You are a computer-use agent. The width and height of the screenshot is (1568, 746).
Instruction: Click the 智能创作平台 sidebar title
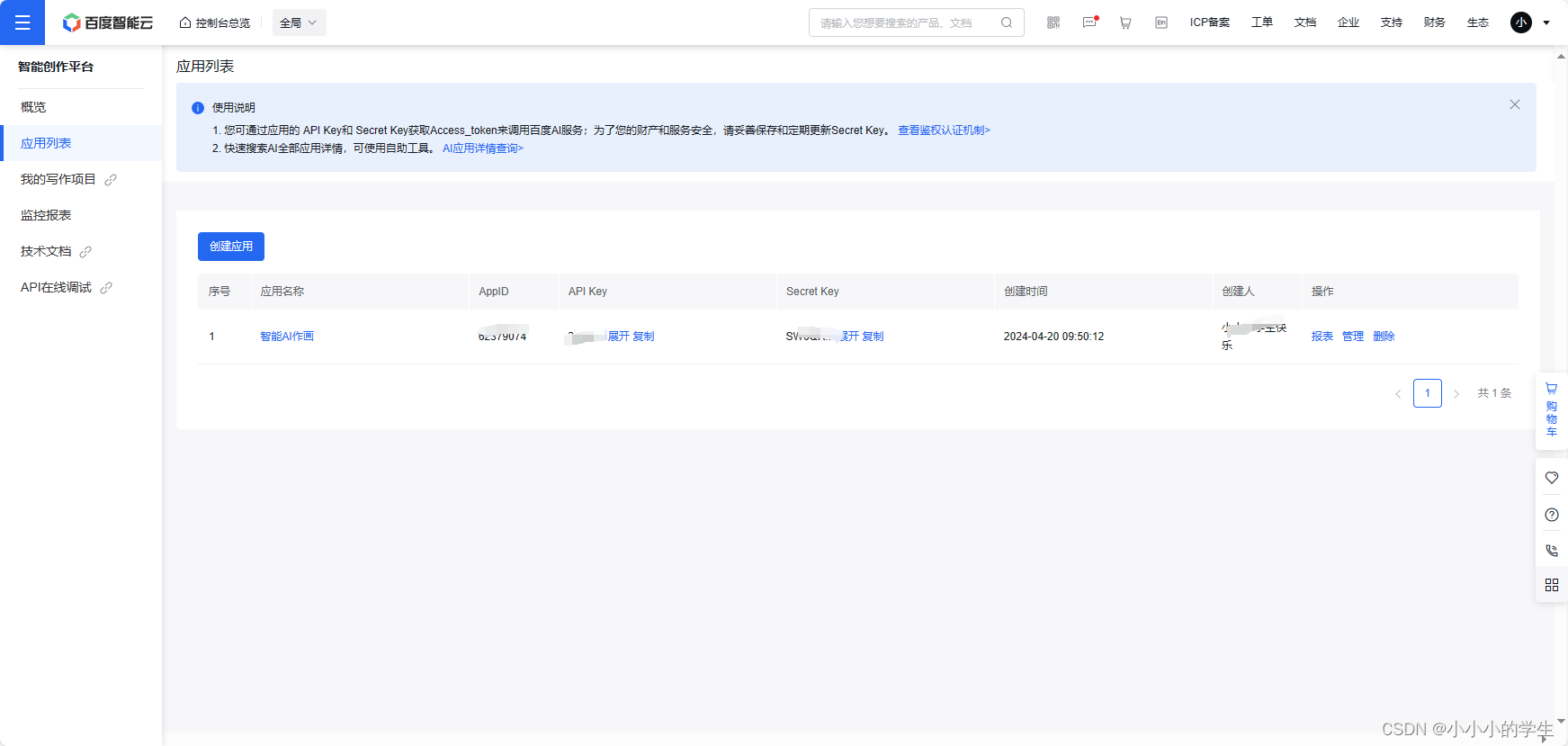point(56,67)
